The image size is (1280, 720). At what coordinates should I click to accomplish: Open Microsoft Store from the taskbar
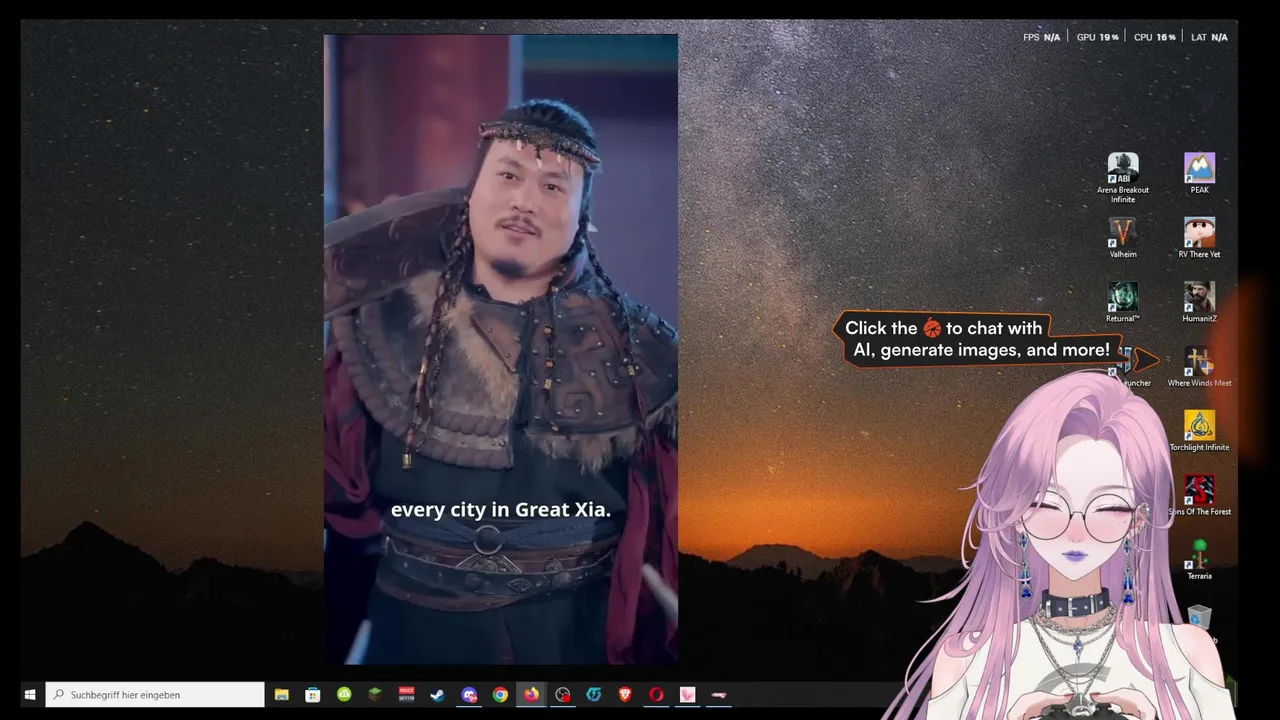pyautogui.click(x=313, y=694)
